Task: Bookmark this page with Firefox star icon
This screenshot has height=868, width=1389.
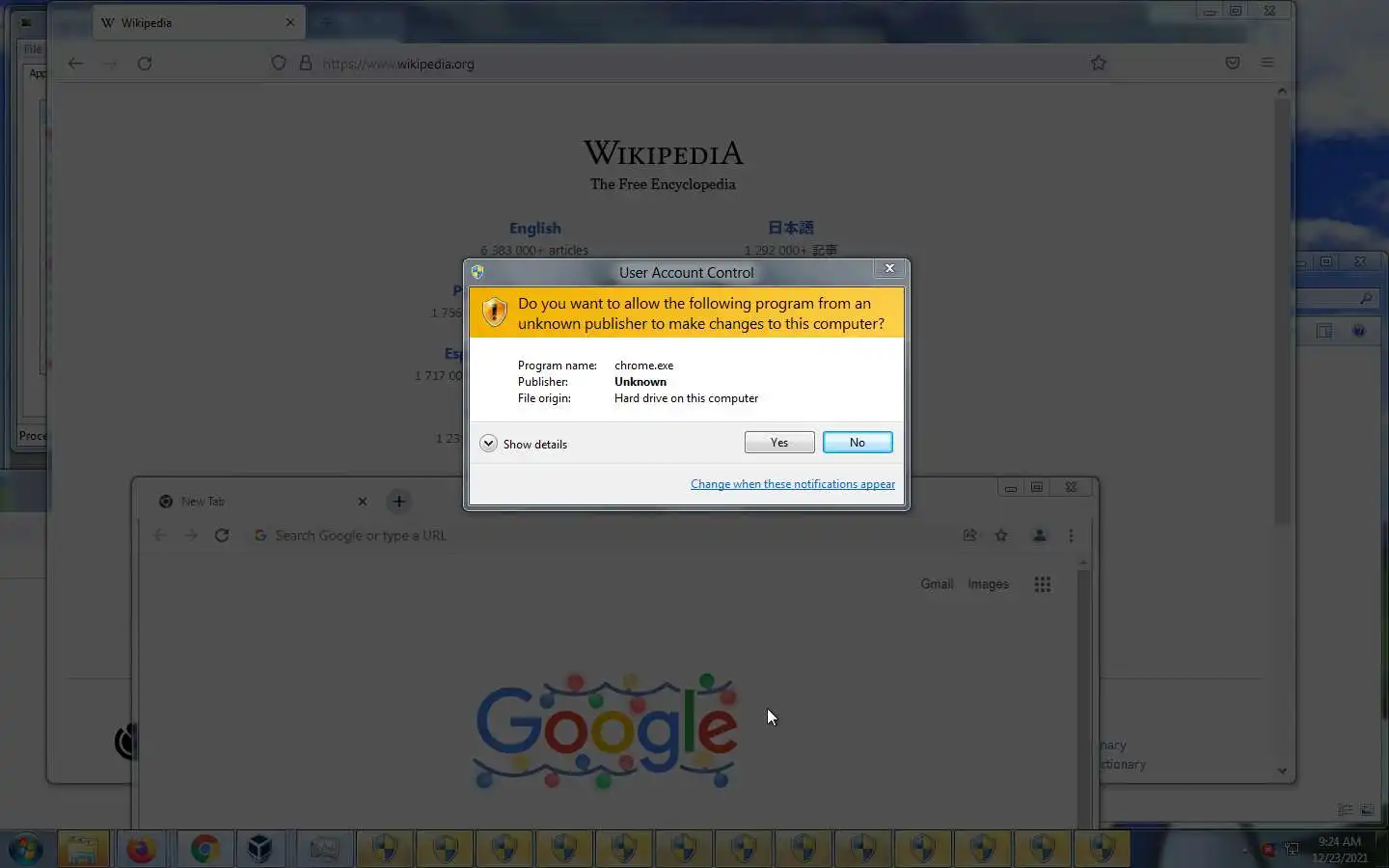Action: (1099, 63)
